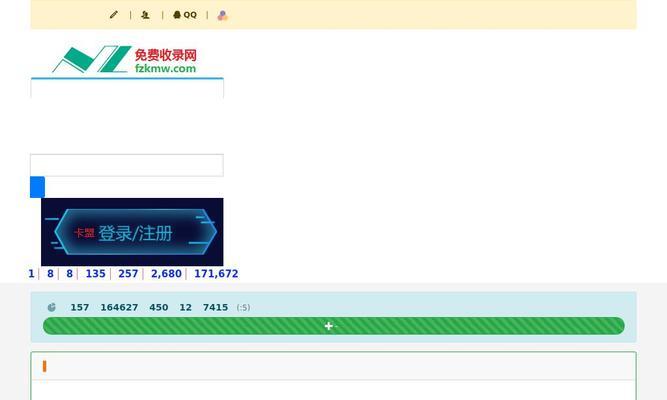
Task: Select the statistic value 157
Action: (80, 307)
